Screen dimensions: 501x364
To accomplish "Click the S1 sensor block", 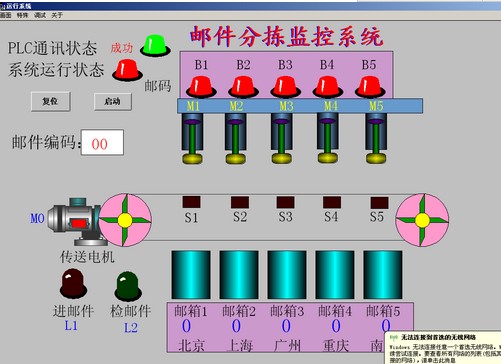I will [192, 202].
